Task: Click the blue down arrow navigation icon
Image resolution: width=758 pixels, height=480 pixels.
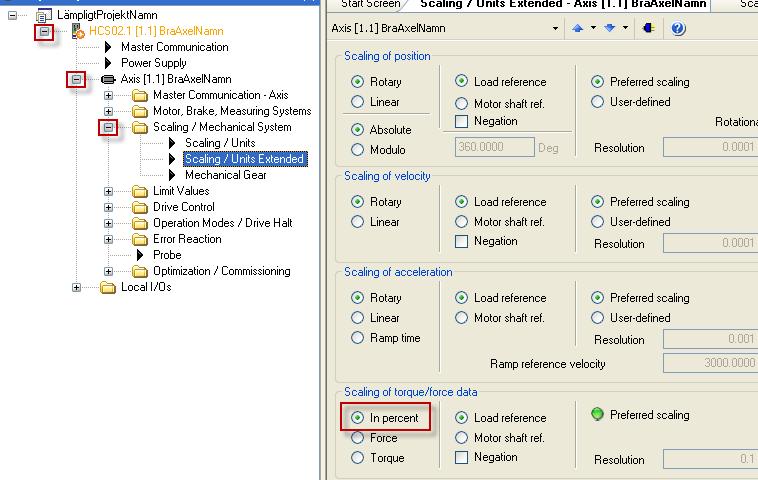Action: click(x=610, y=28)
